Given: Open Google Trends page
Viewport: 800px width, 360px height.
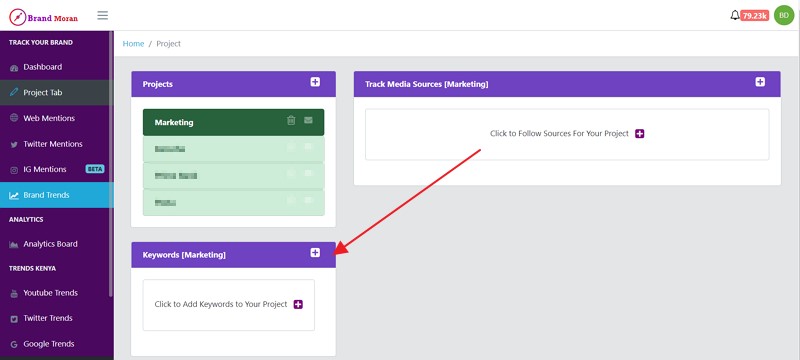Looking at the screenshot, I should click(57, 344).
